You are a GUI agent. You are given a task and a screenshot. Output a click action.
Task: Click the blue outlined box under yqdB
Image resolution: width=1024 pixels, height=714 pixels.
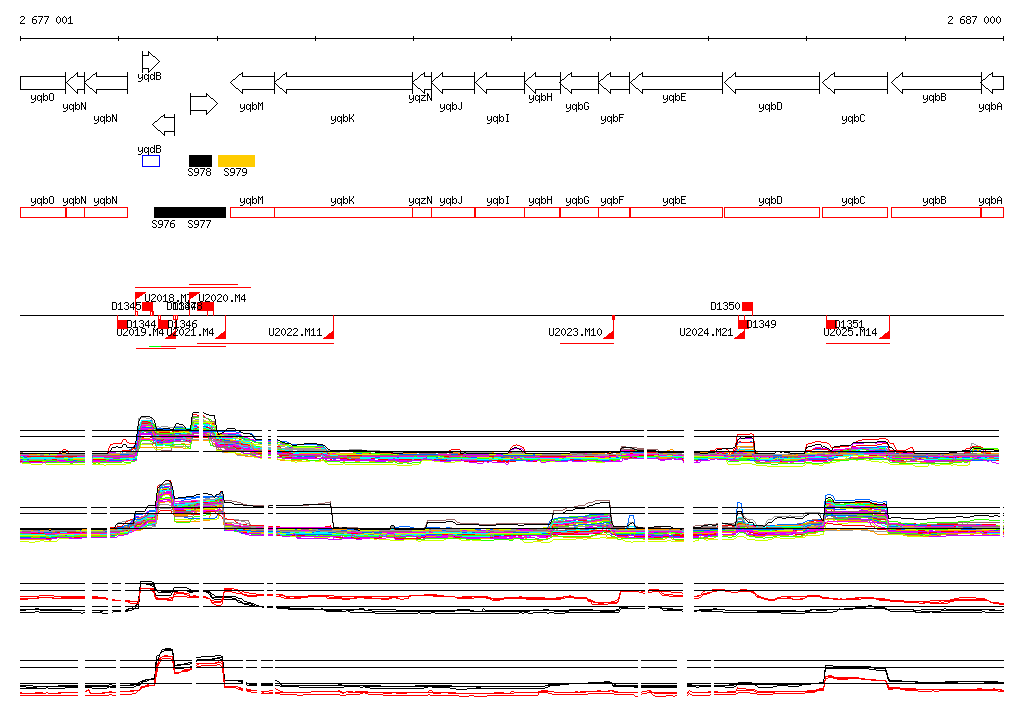point(151,161)
